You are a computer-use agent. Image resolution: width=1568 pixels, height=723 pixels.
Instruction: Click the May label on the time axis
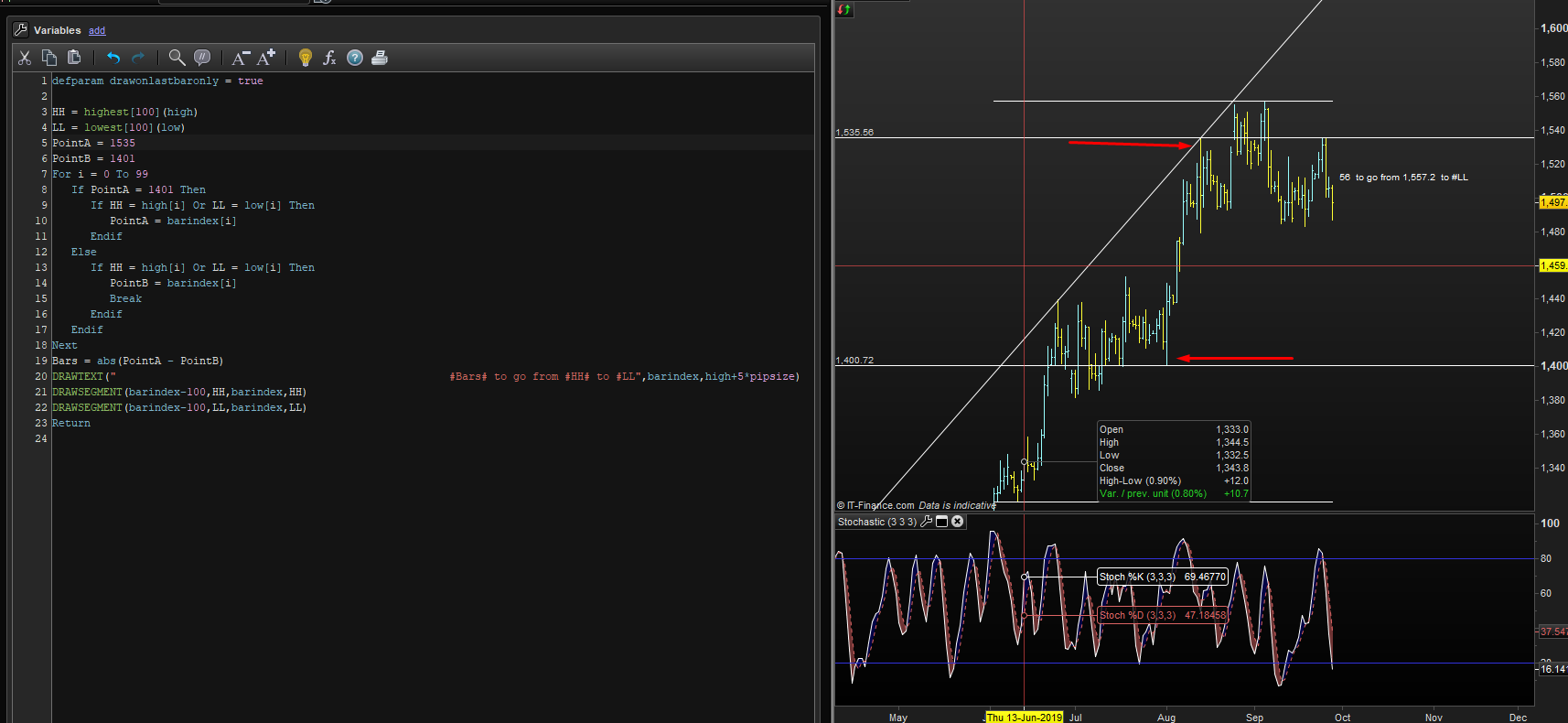pyautogui.click(x=898, y=718)
